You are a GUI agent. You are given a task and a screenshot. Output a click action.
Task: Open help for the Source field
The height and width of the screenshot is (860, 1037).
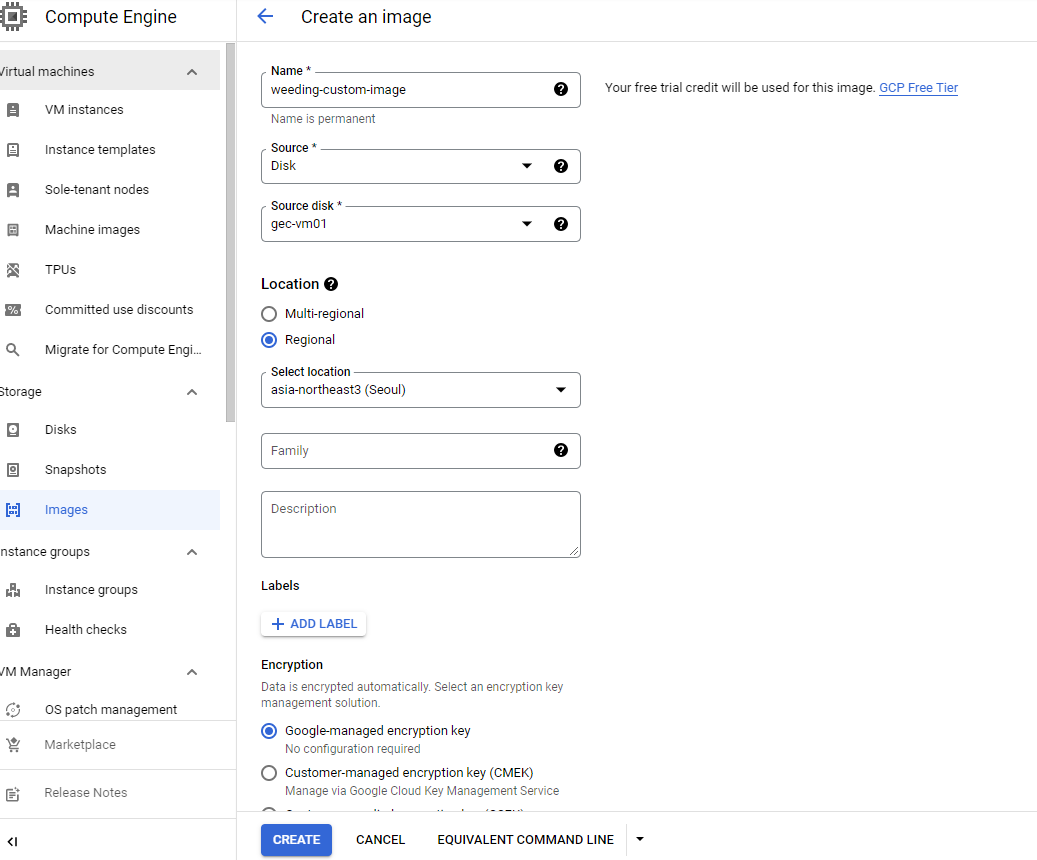[x=561, y=166]
